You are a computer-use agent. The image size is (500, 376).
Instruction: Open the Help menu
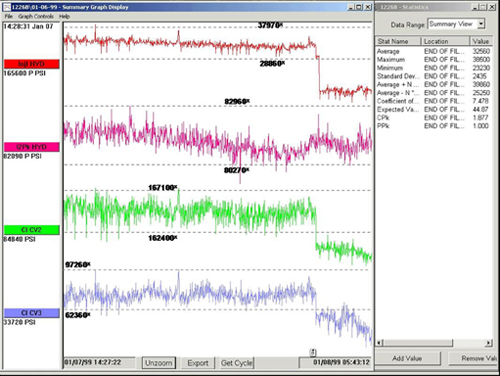(x=64, y=16)
